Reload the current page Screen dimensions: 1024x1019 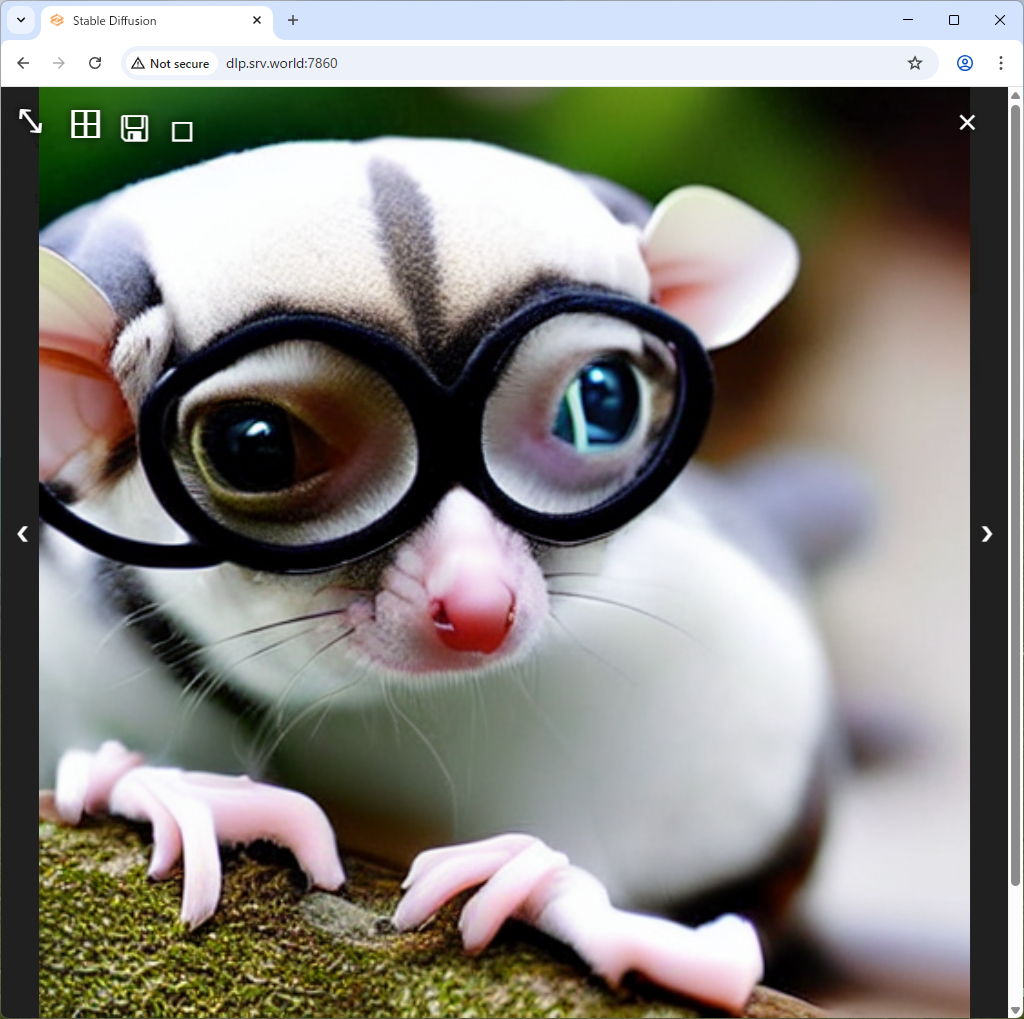click(x=95, y=63)
